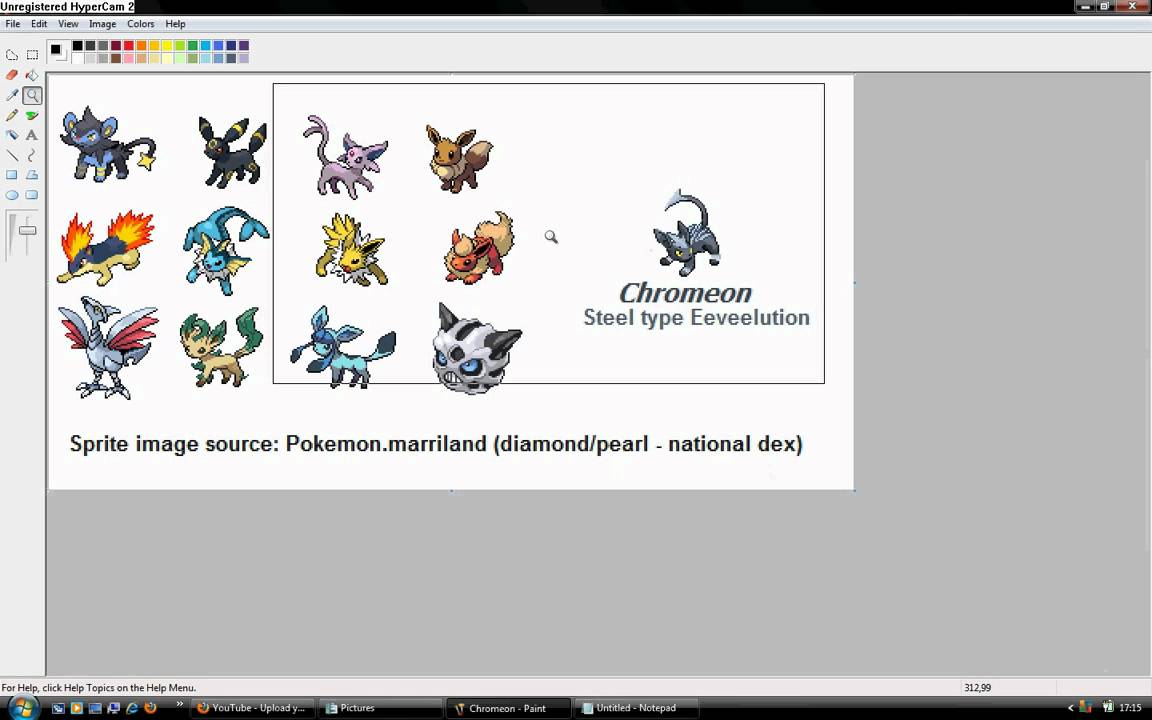Open the File menu
This screenshot has height=720, width=1152.
pos(12,24)
